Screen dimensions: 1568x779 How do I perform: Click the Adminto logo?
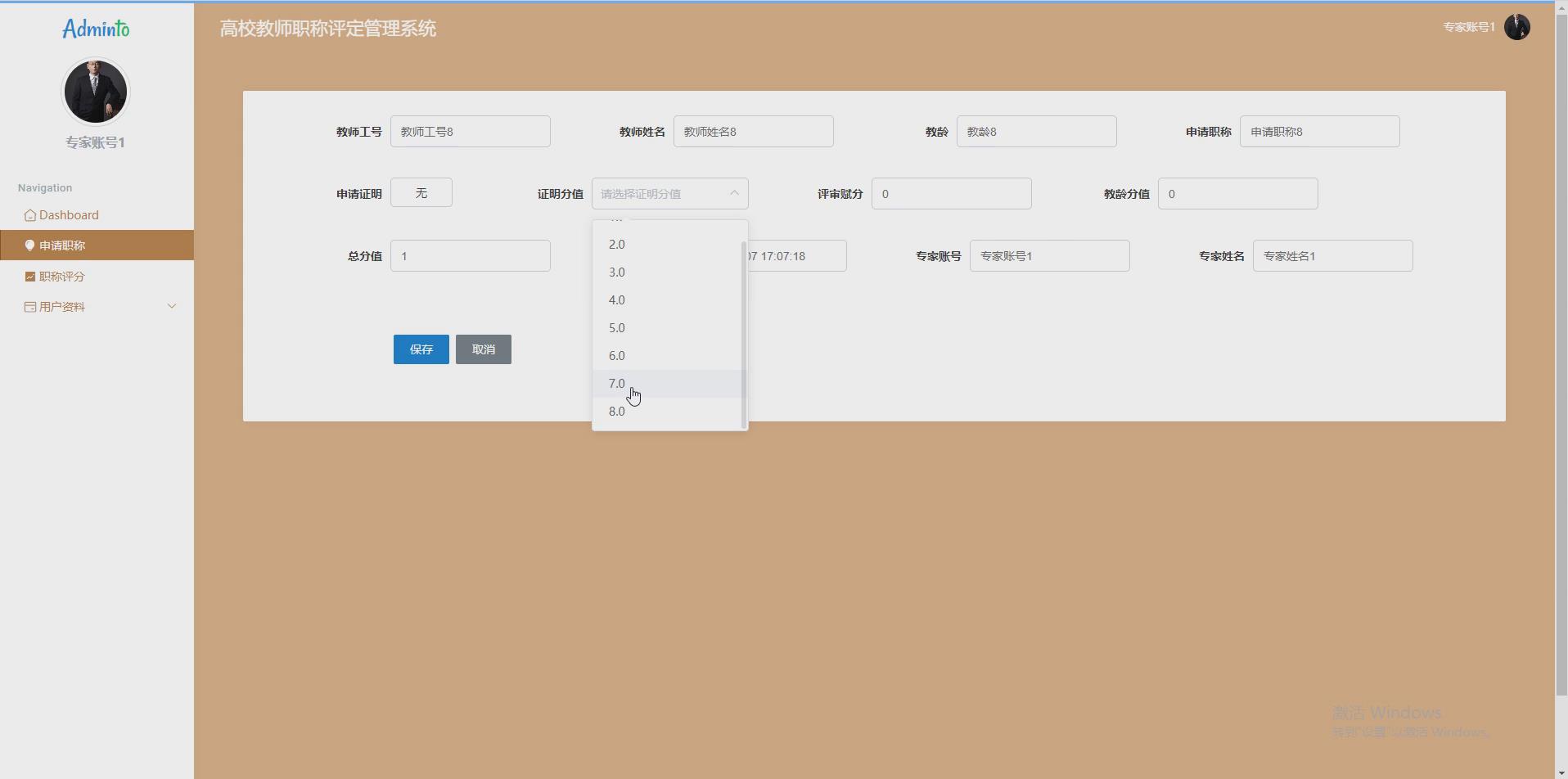(96, 27)
